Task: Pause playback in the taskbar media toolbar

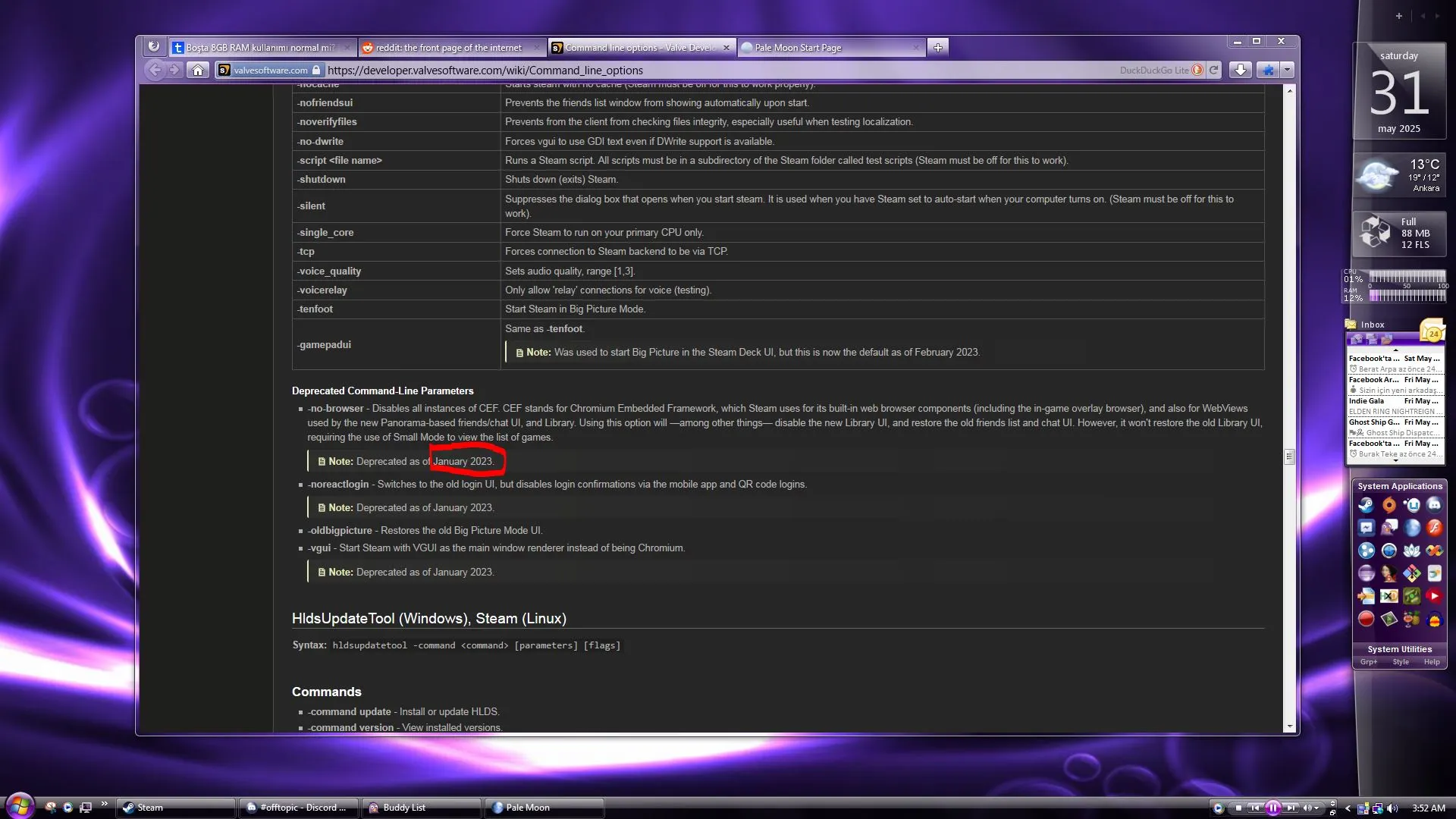Action: pos(1272,808)
